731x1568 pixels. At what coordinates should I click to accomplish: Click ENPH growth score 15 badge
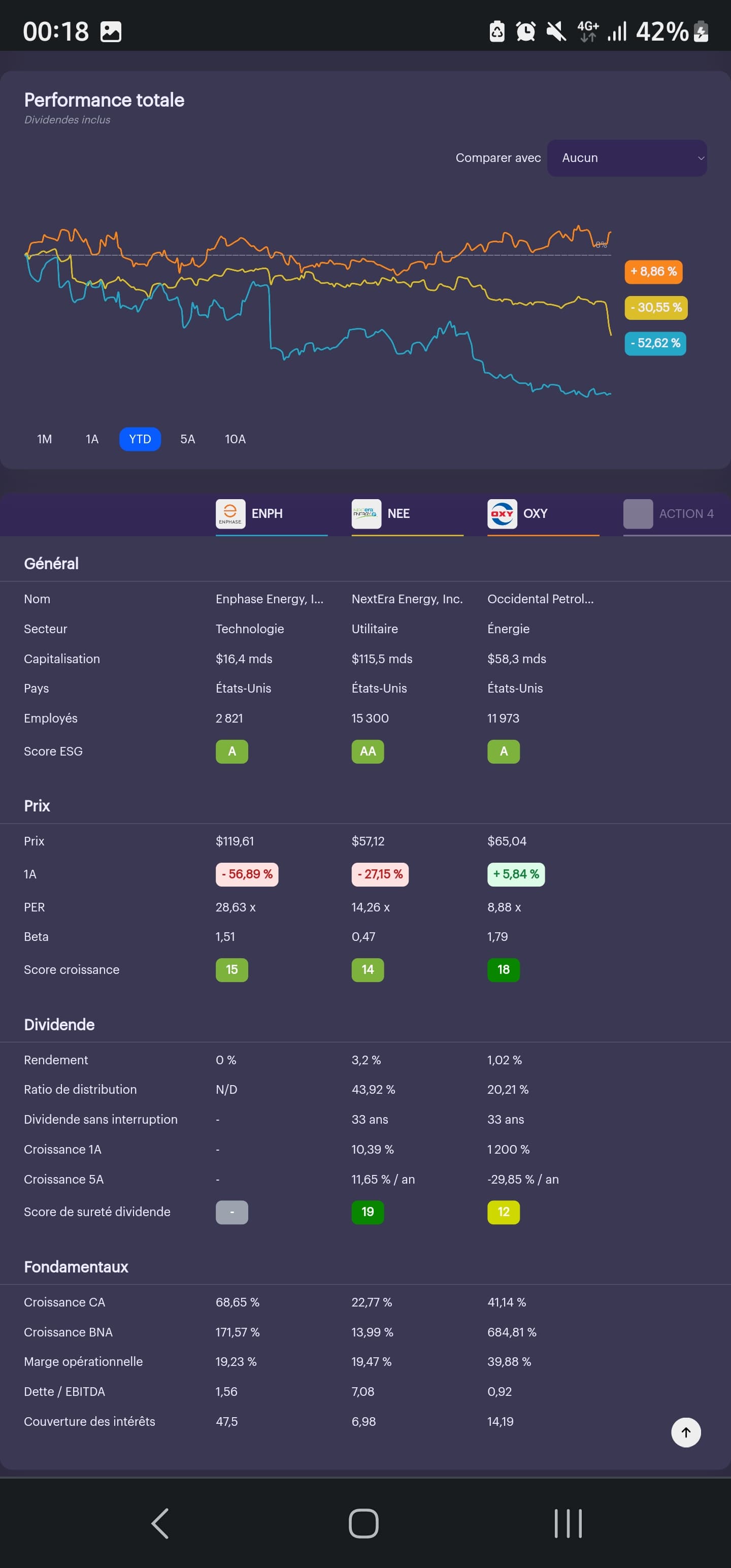click(x=232, y=970)
